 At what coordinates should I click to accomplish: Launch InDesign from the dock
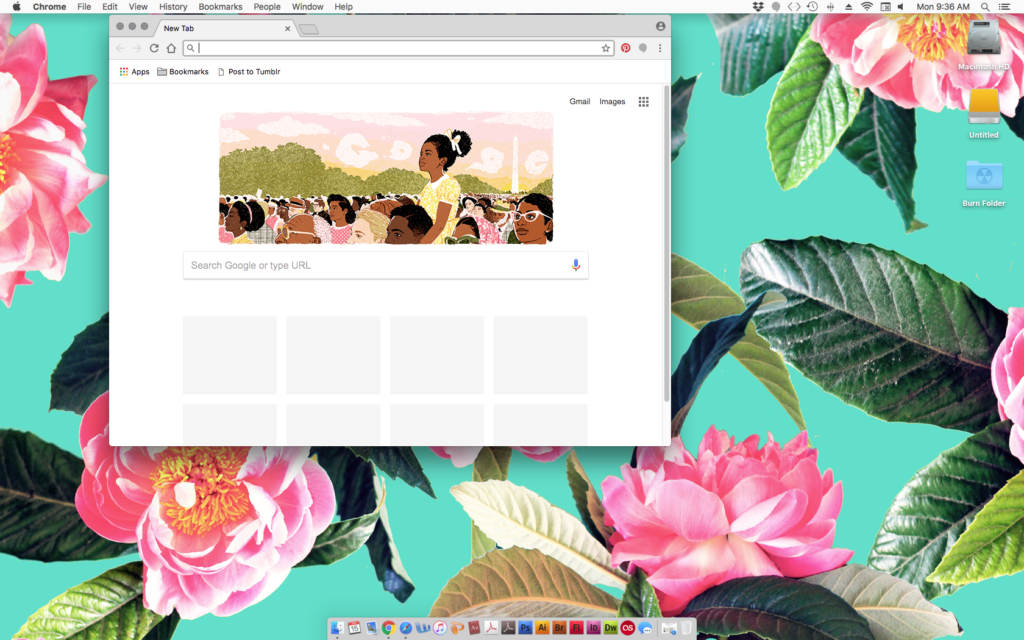point(593,628)
